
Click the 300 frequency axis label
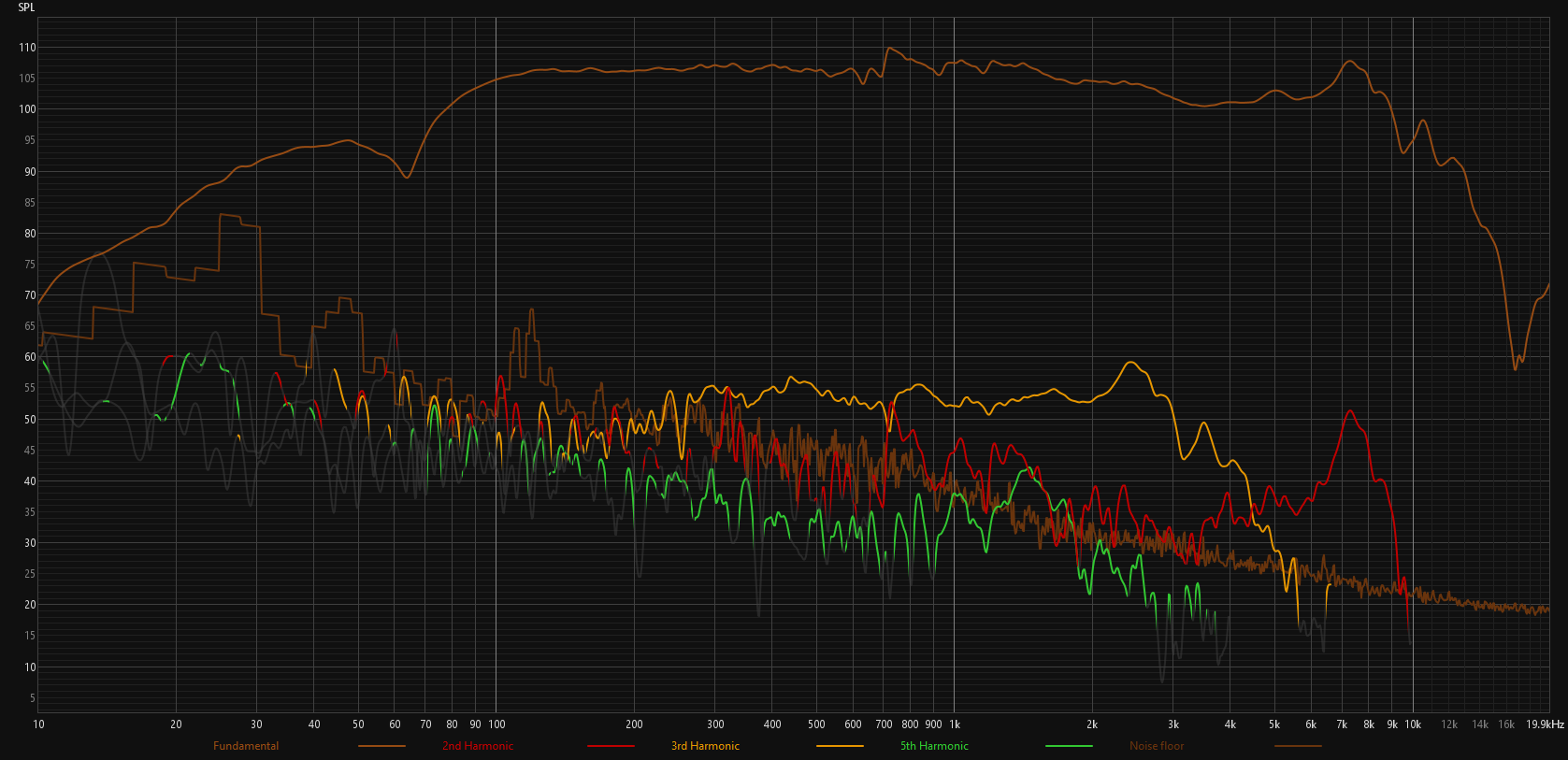715,724
